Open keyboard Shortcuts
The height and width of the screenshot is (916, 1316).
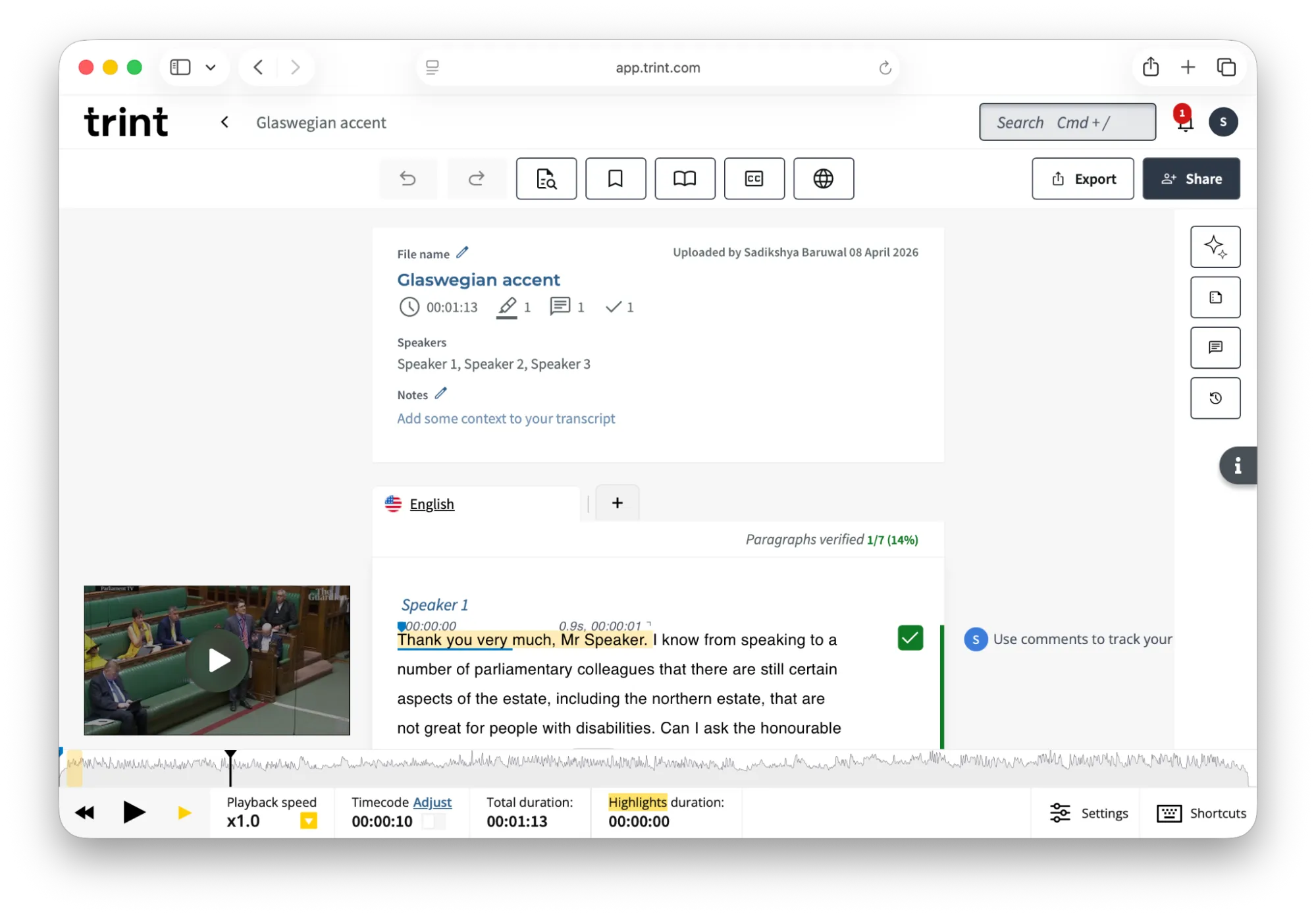1201,813
